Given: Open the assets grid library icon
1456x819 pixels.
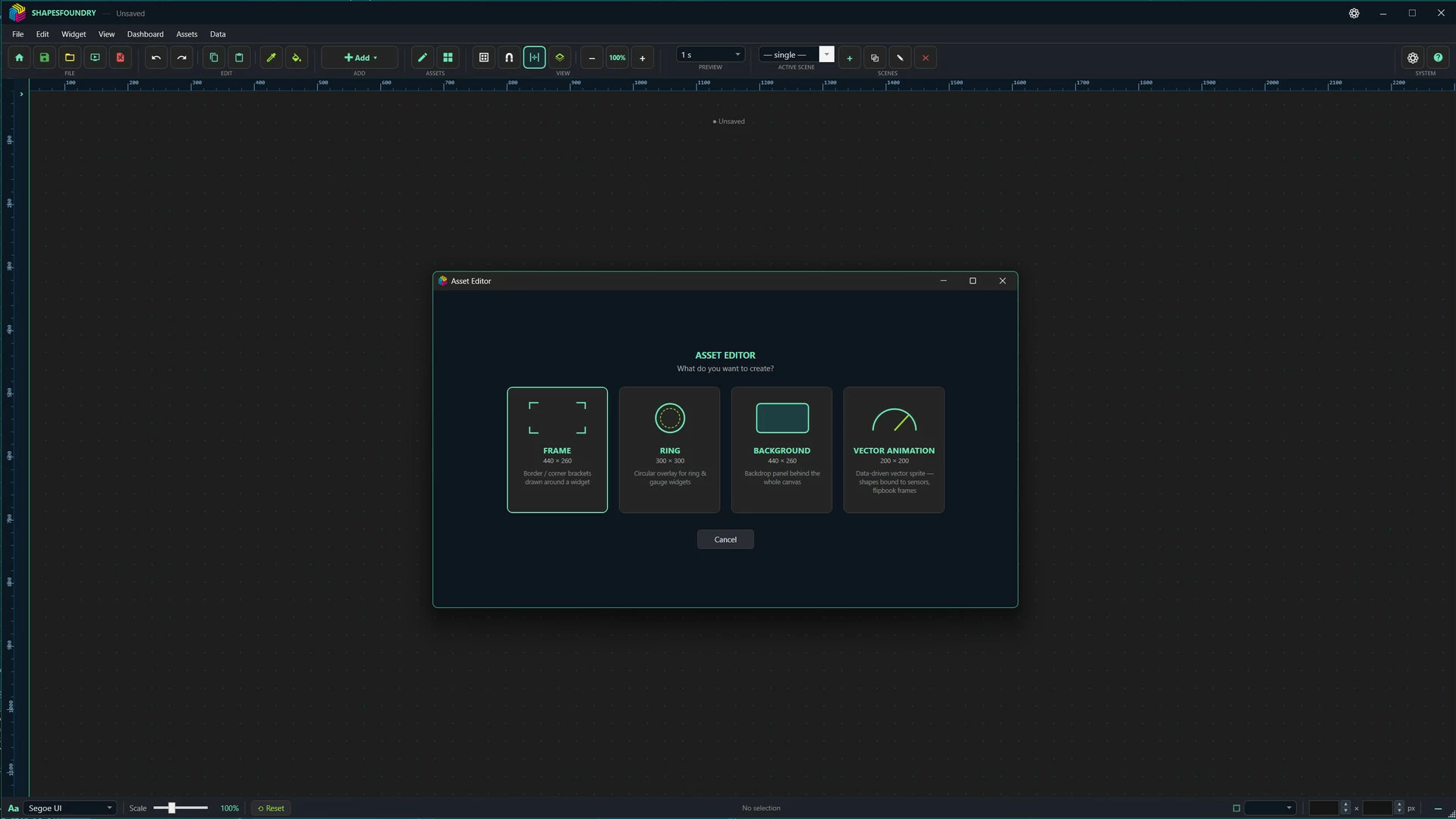Looking at the screenshot, I should pos(448,58).
